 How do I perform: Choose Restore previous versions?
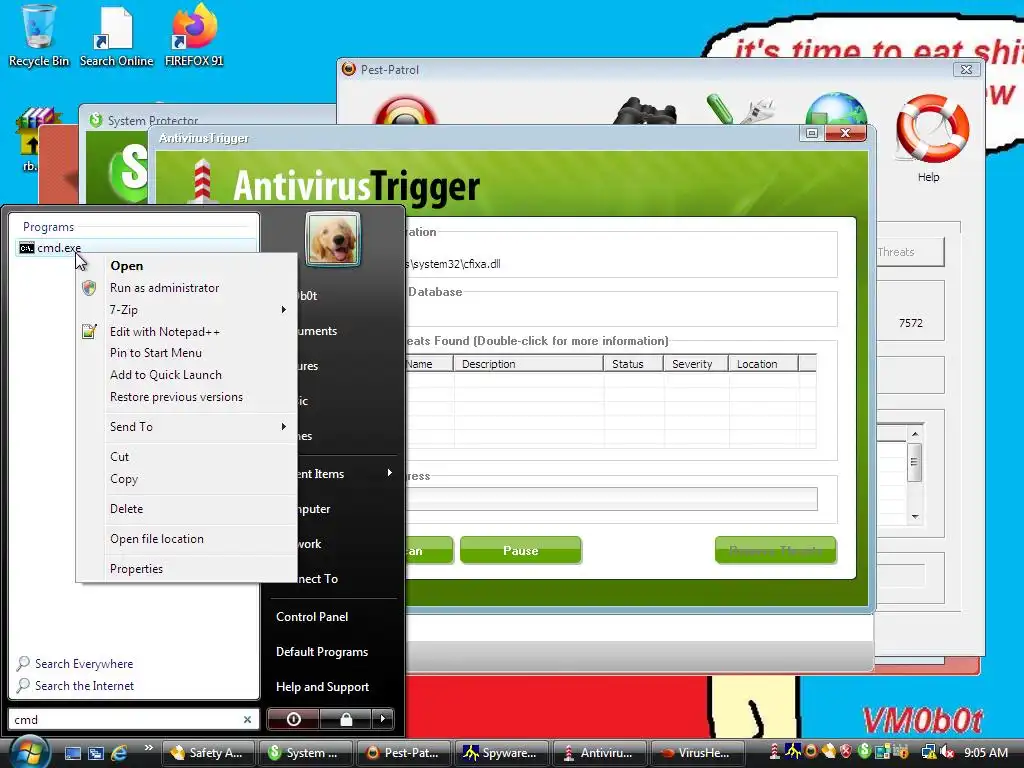186,397
